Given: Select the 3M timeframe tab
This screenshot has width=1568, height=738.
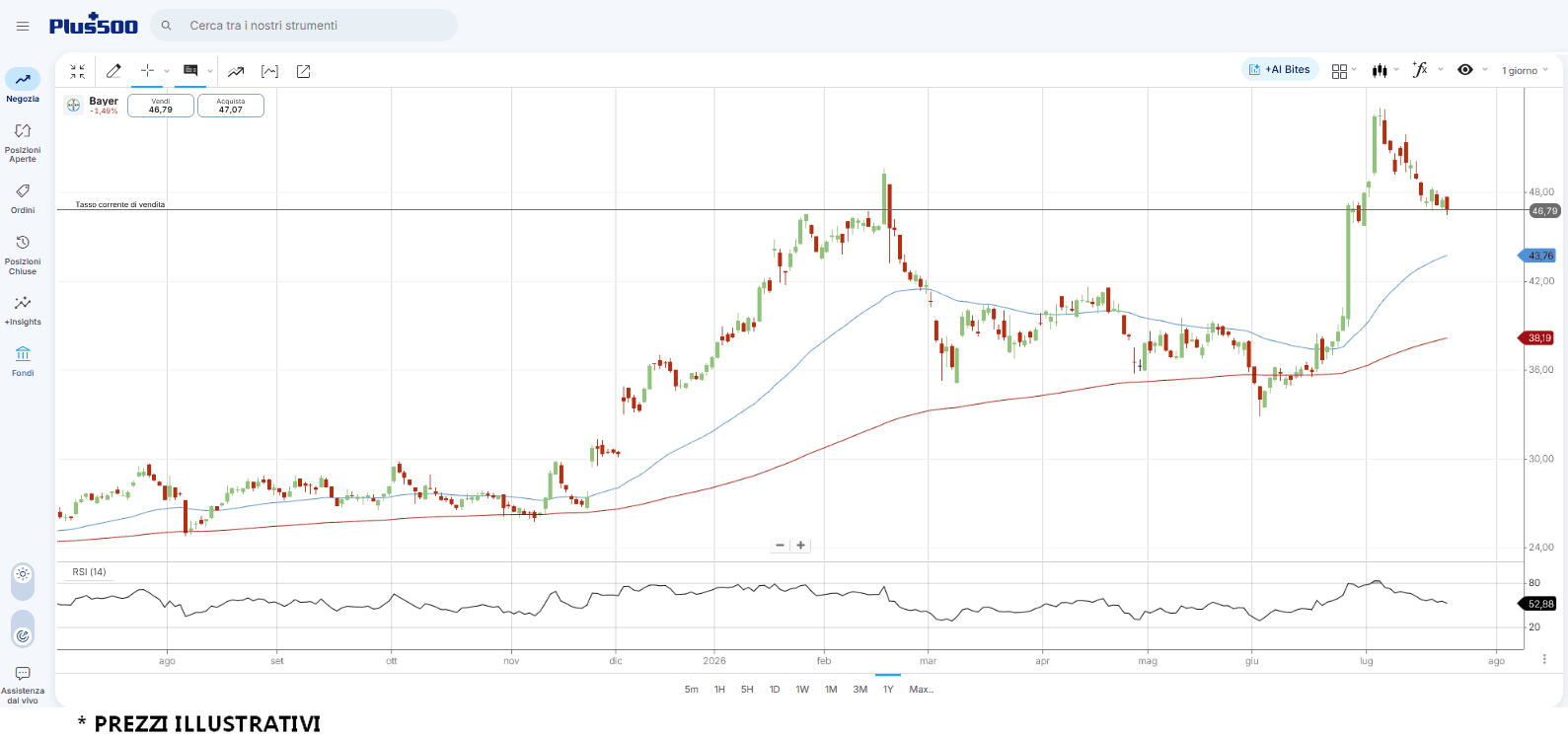Looking at the screenshot, I should coord(860,690).
